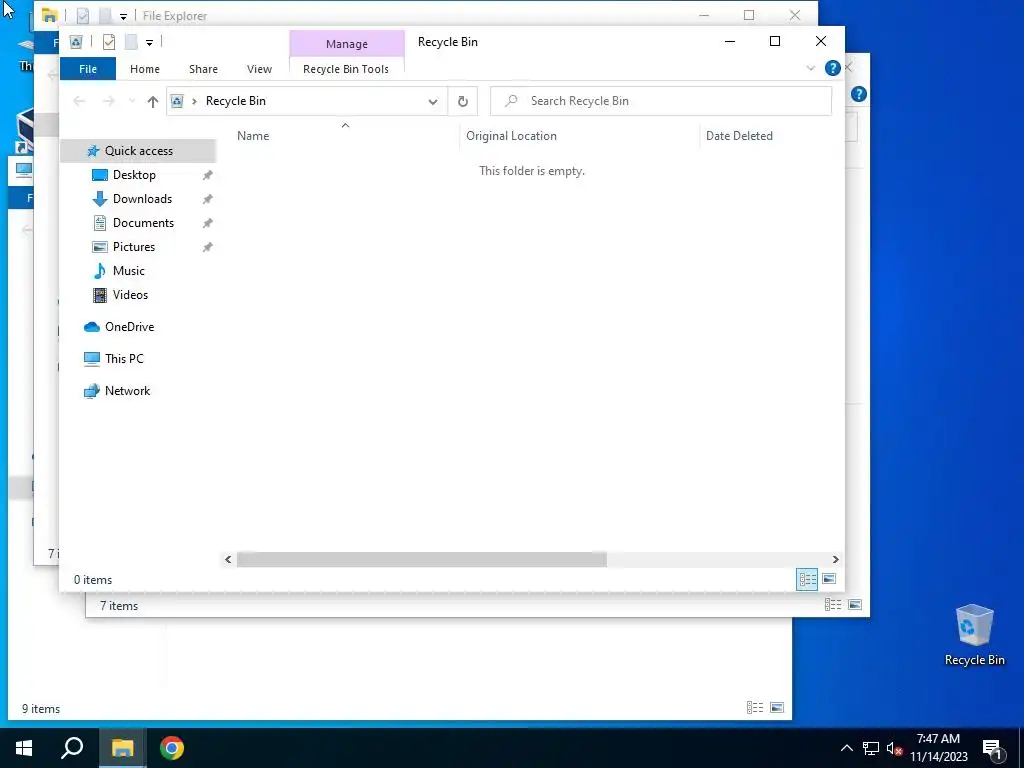Launch Google Chrome from the taskbar
This screenshot has height=768, width=1024.
coord(172,748)
